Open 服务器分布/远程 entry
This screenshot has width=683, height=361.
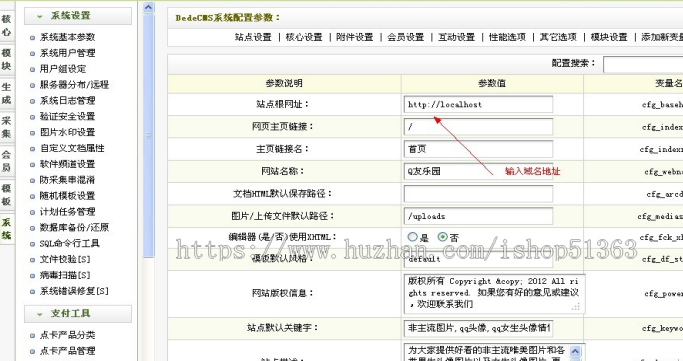[x=74, y=84]
